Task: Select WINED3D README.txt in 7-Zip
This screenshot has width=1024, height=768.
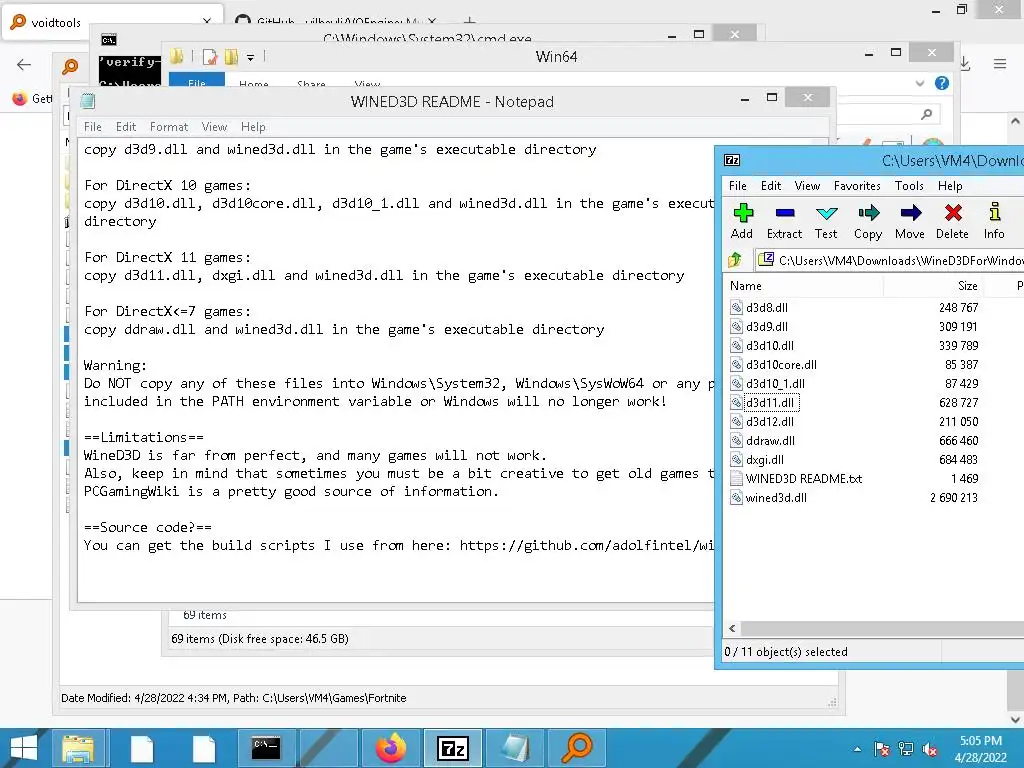Action: click(x=804, y=479)
